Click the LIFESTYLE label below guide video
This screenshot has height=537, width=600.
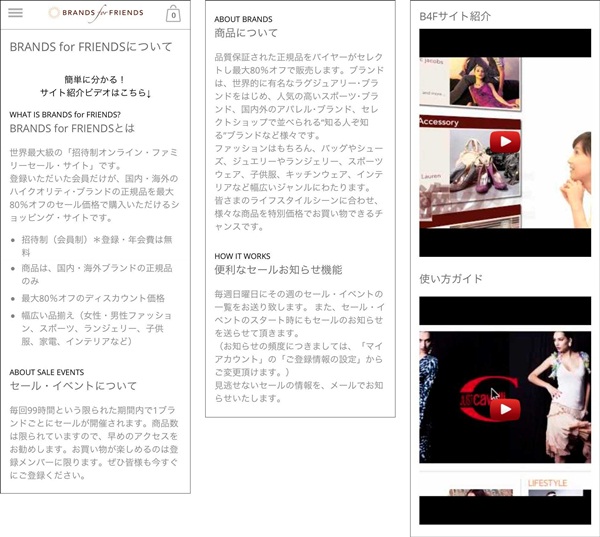(x=547, y=483)
